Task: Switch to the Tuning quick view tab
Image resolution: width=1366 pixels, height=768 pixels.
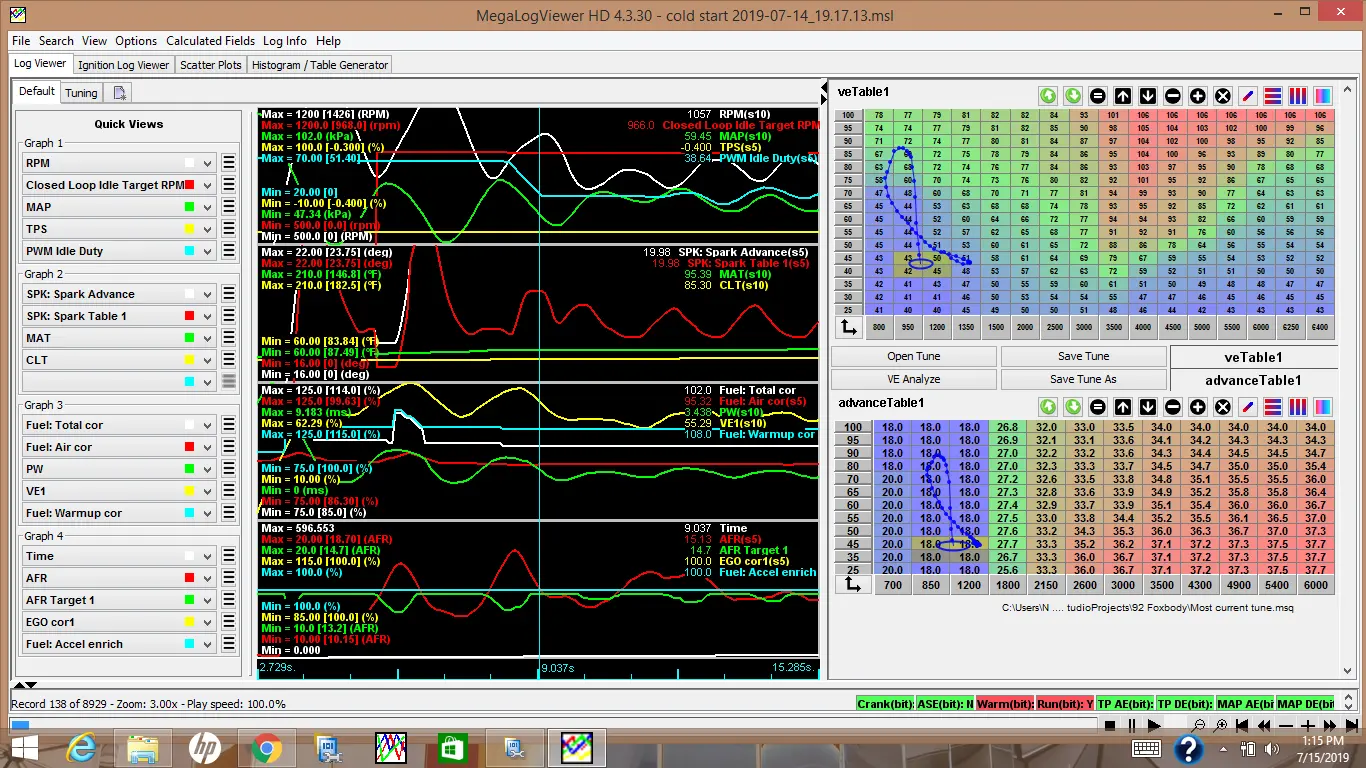Action: (81, 93)
